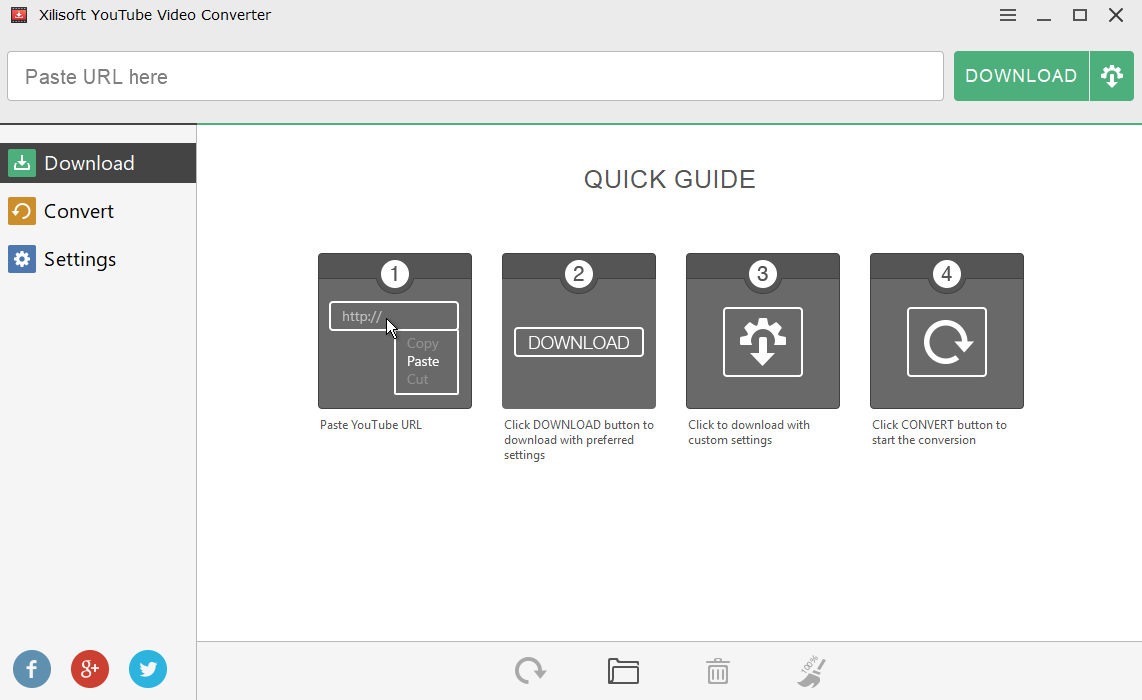
Task: Click the trash delete icon in bottom toolbar
Action: pos(717,671)
